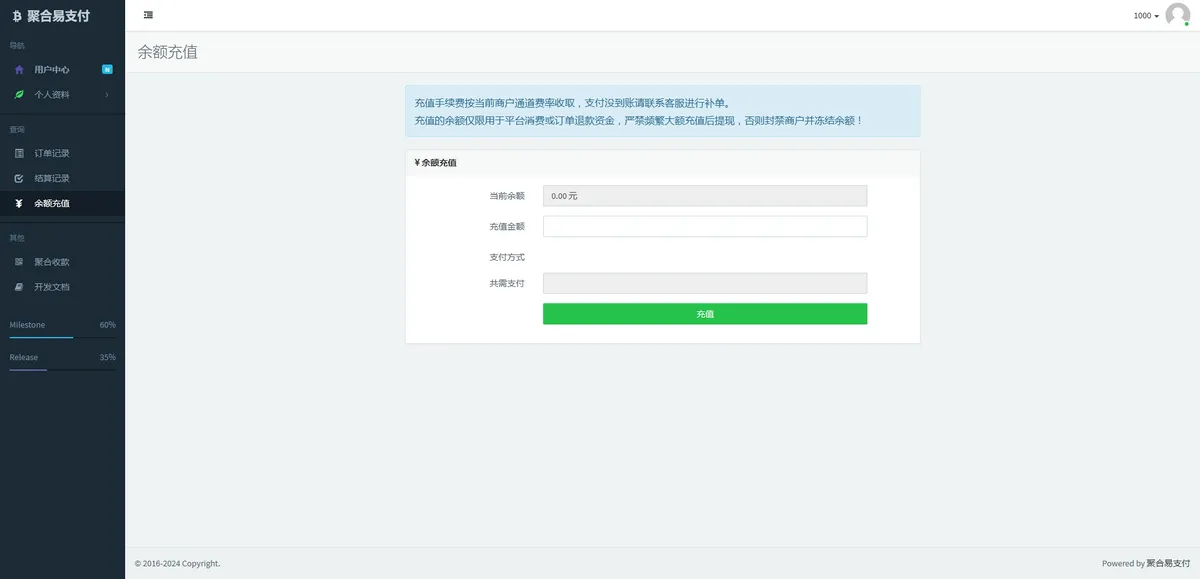Open 开发文档 via its book icon
This screenshot has height=579, width=1200.
click(x=20, y=286)
